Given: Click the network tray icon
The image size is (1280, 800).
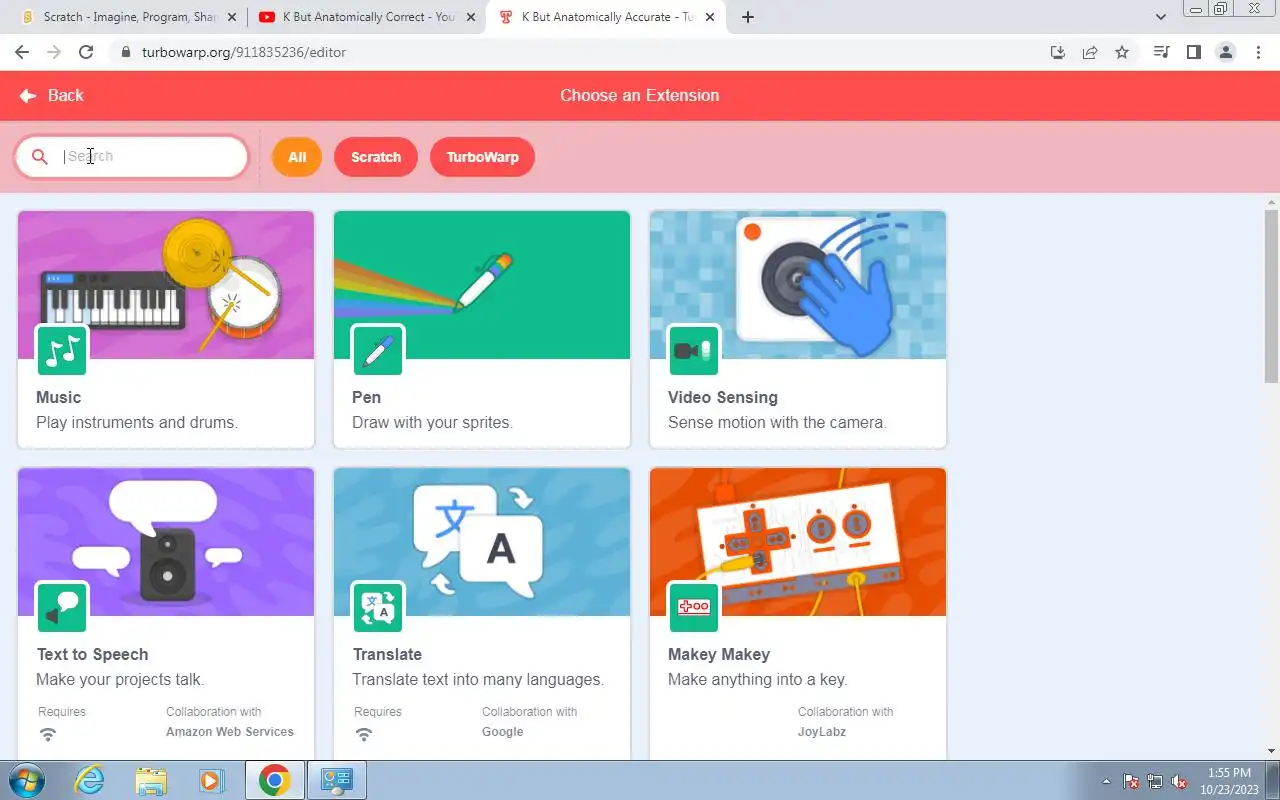Looking at the screenshot, I should tap(1155, 781).
